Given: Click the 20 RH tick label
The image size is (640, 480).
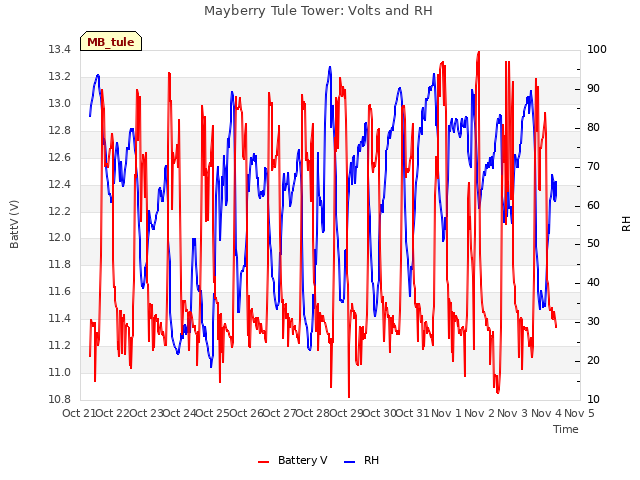Looking at the screenshot, I should coord(593,360).
